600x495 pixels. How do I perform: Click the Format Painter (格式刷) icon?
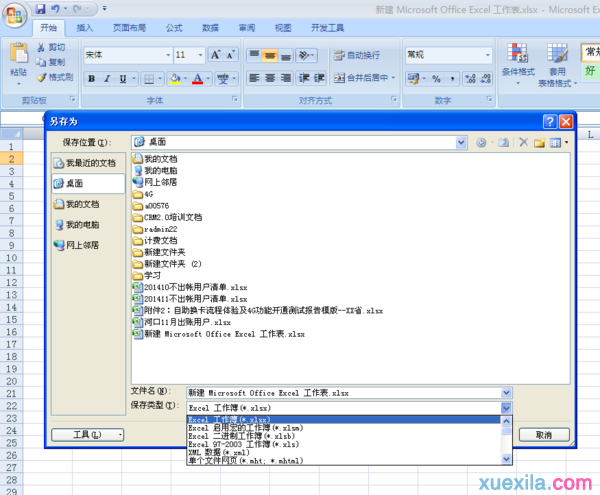(x=41, y=77)
